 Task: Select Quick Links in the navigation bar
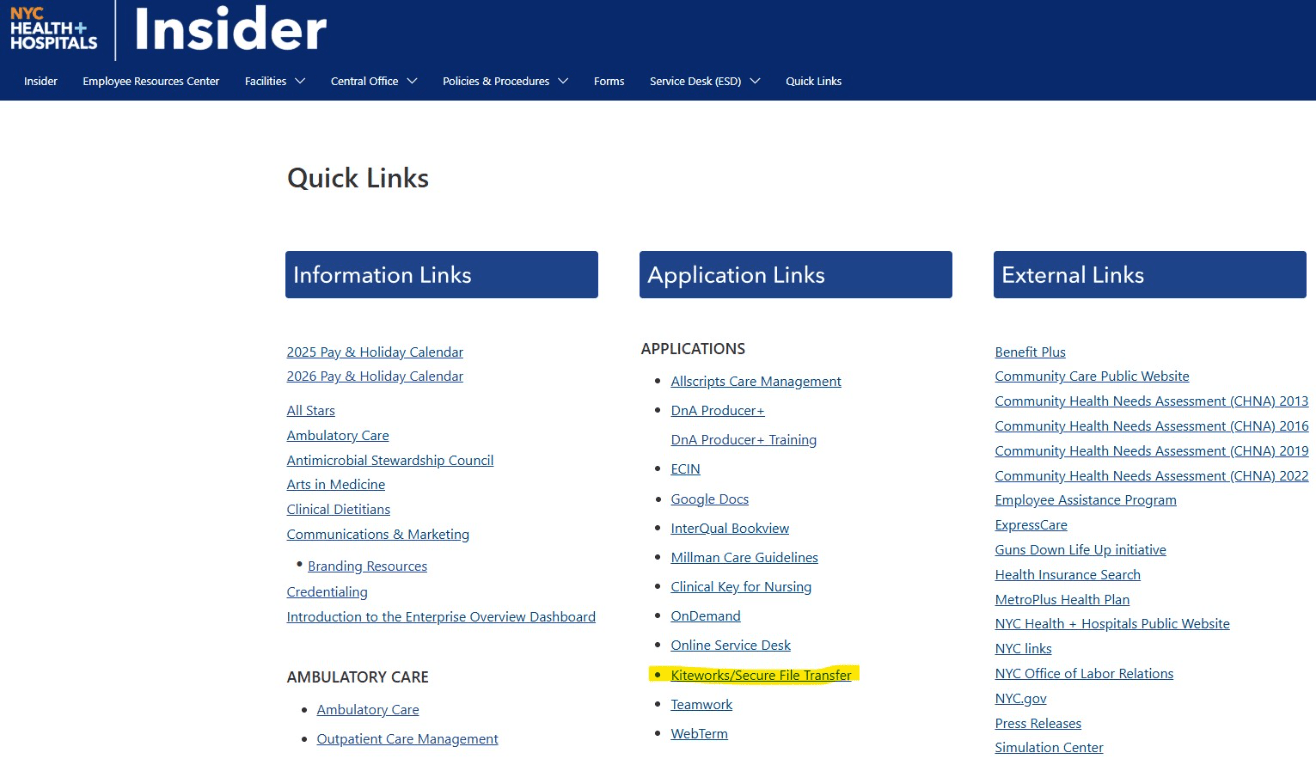pos(814,81)
